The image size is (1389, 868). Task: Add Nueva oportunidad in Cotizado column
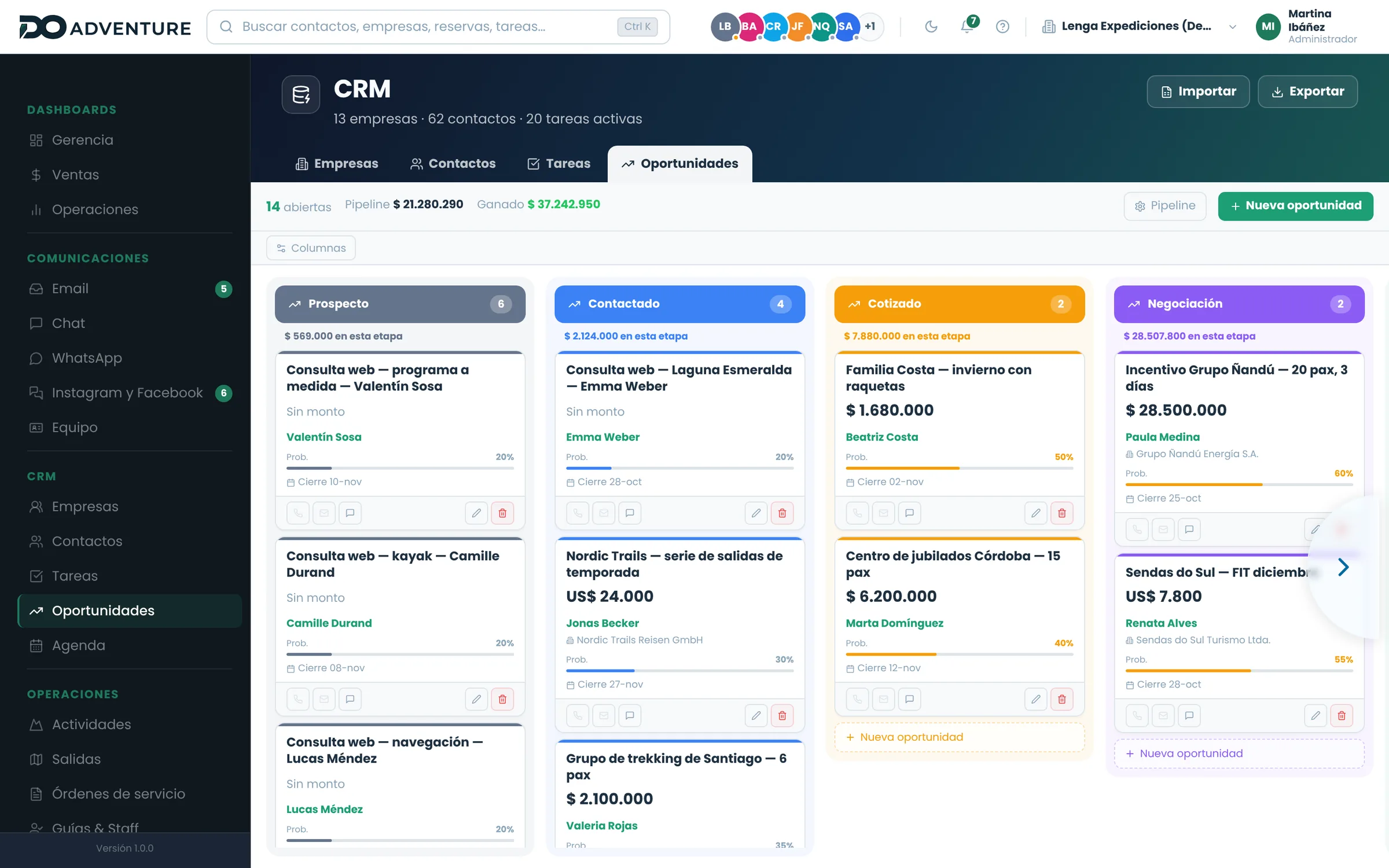(x=959, y=737)
